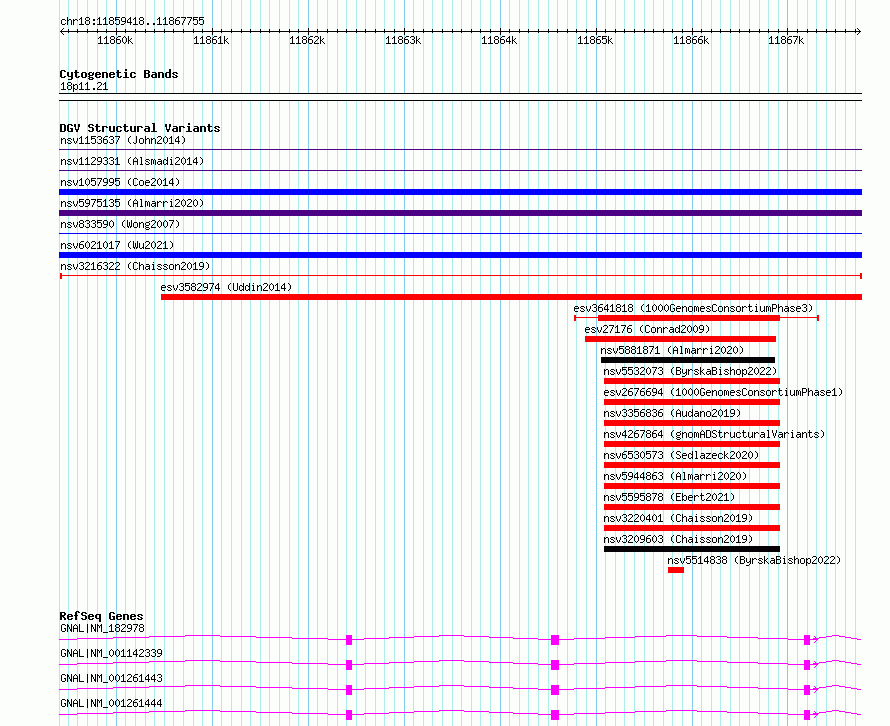Click nsv3216322 (Chaisson2019) variant label
Viewport: 890px width, 726px height.
tap(135, 266)
